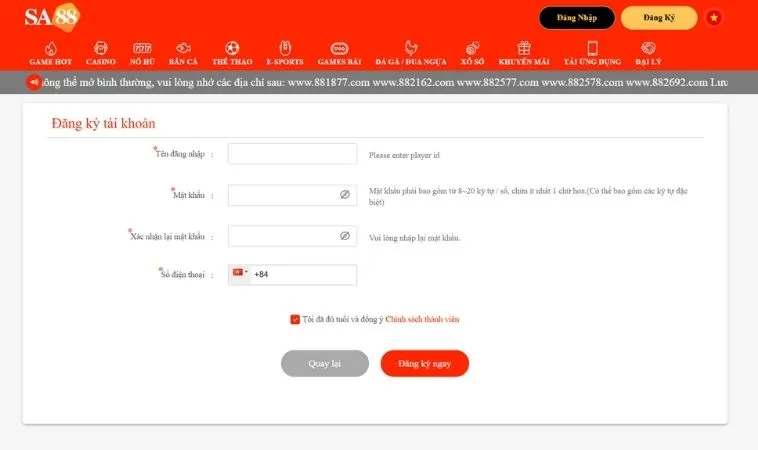Click the Đăng ký tài khoản heading

click(103, 123)
